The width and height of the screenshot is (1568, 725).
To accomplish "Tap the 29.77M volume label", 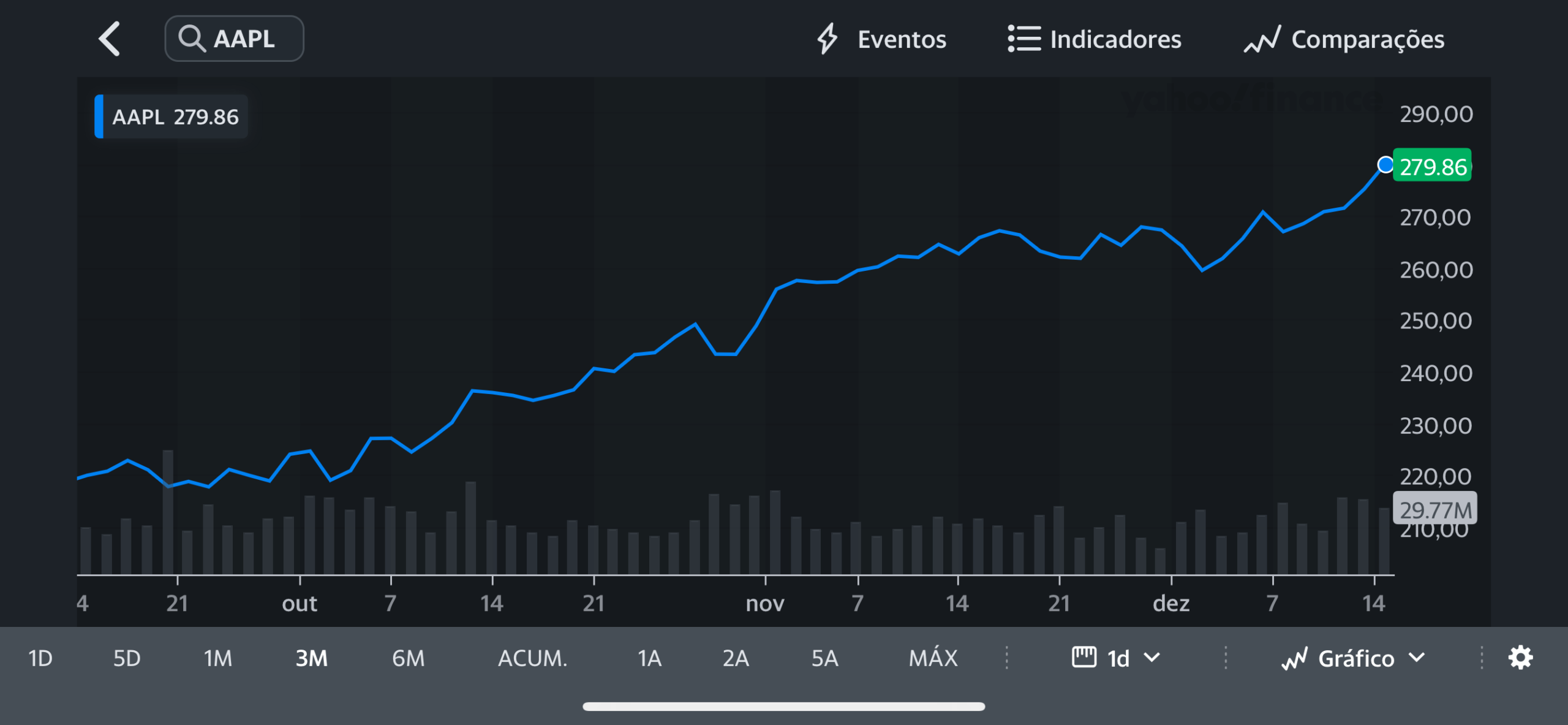I will 1435,509.
